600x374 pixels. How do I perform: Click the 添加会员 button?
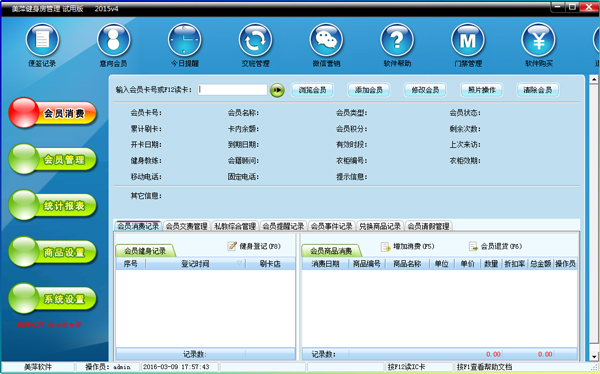368,90
